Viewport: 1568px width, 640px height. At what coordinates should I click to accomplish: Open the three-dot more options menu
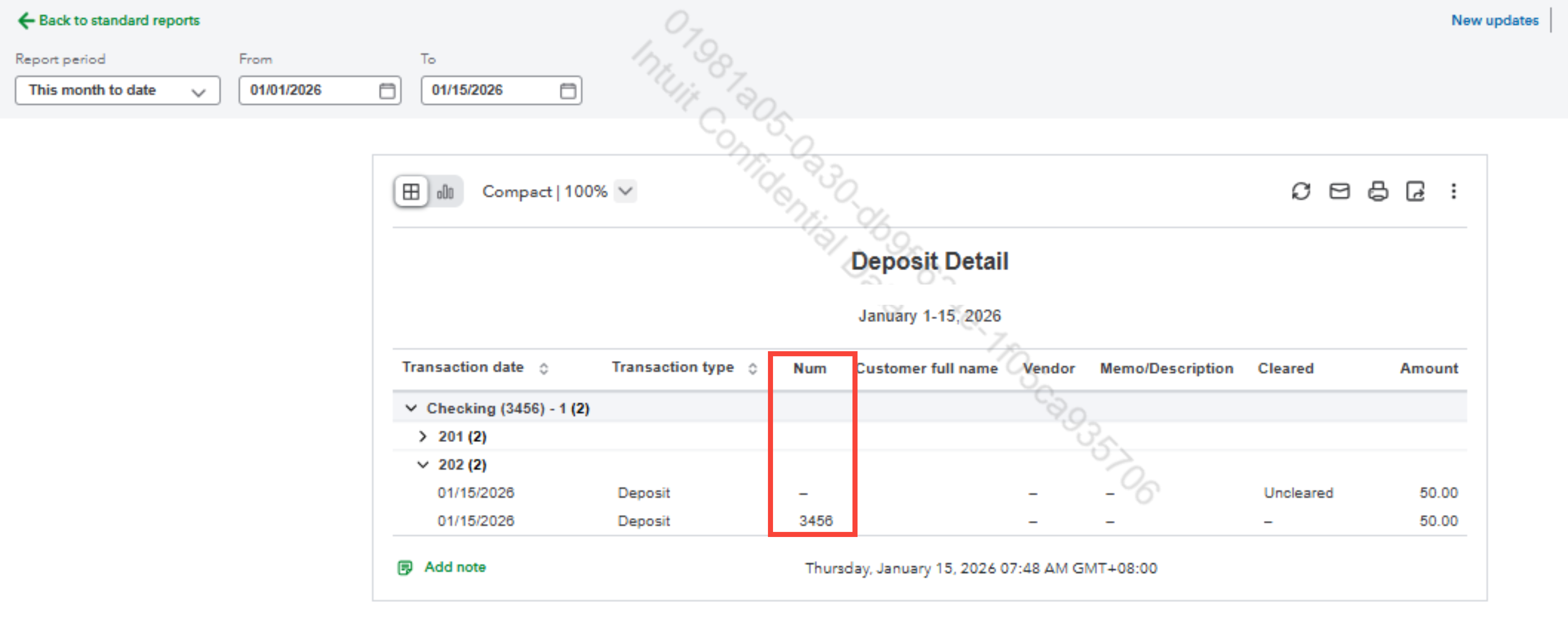[x=1453, y=192]
